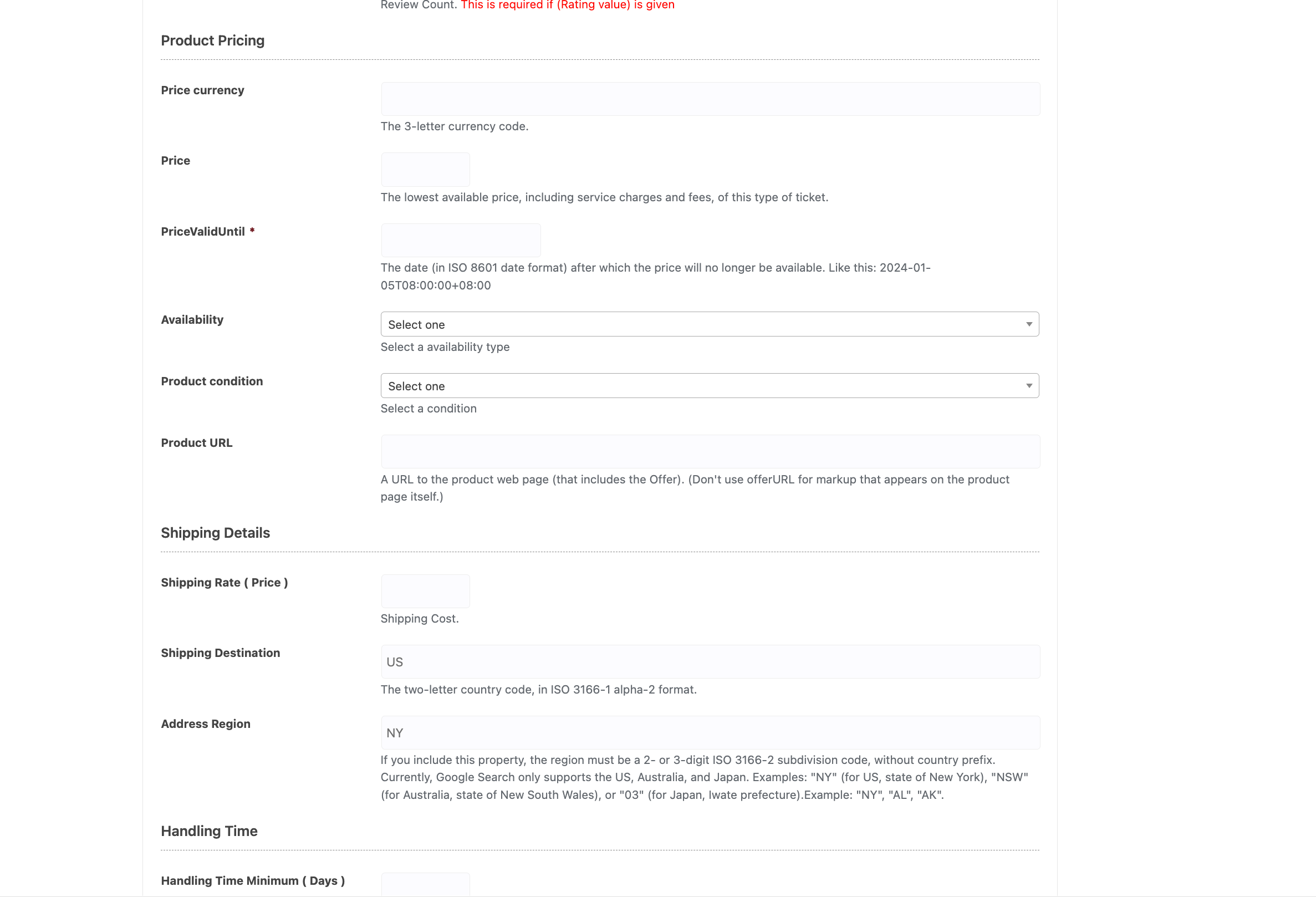Viewport: 1316px width, 897px height.
Task: Click the 'Select a availability type' hint
Action: (445, 347)
